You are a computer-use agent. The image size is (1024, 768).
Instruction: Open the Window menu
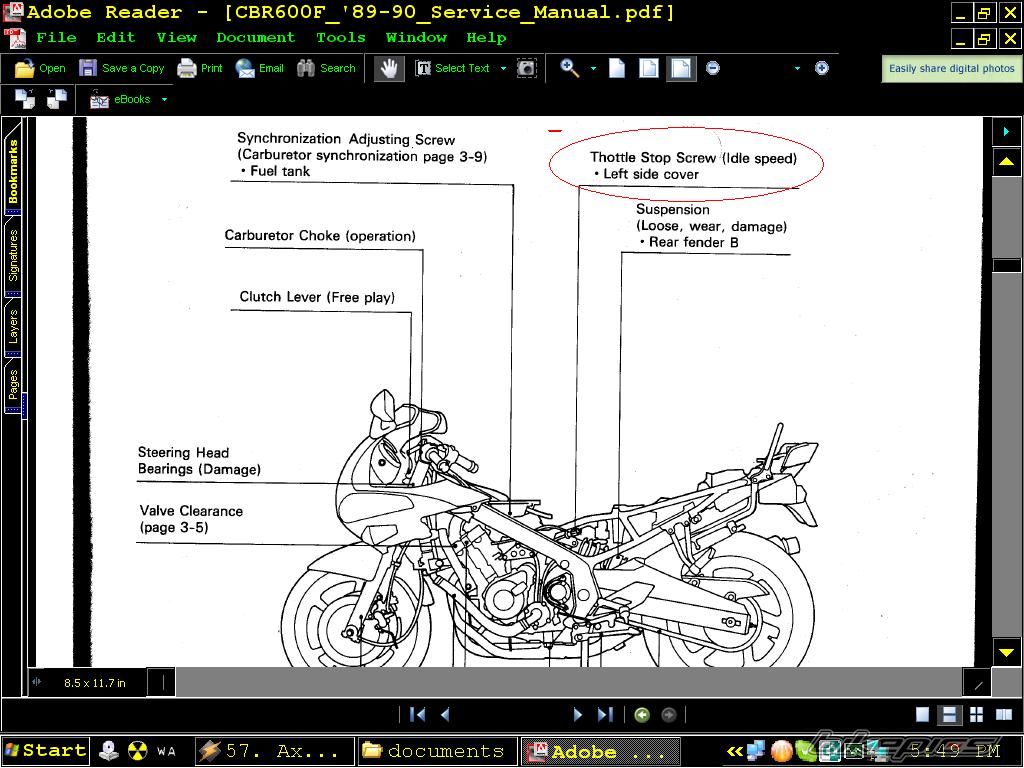(x=416, y=38)
